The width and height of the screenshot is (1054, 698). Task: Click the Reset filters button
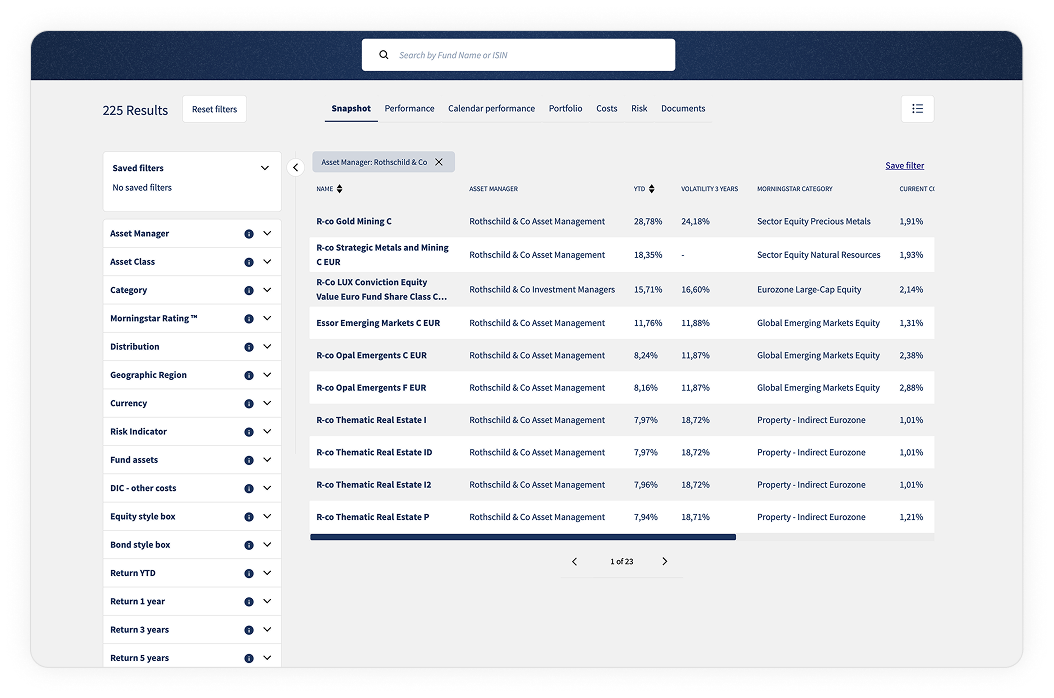(x=214, y=110)
